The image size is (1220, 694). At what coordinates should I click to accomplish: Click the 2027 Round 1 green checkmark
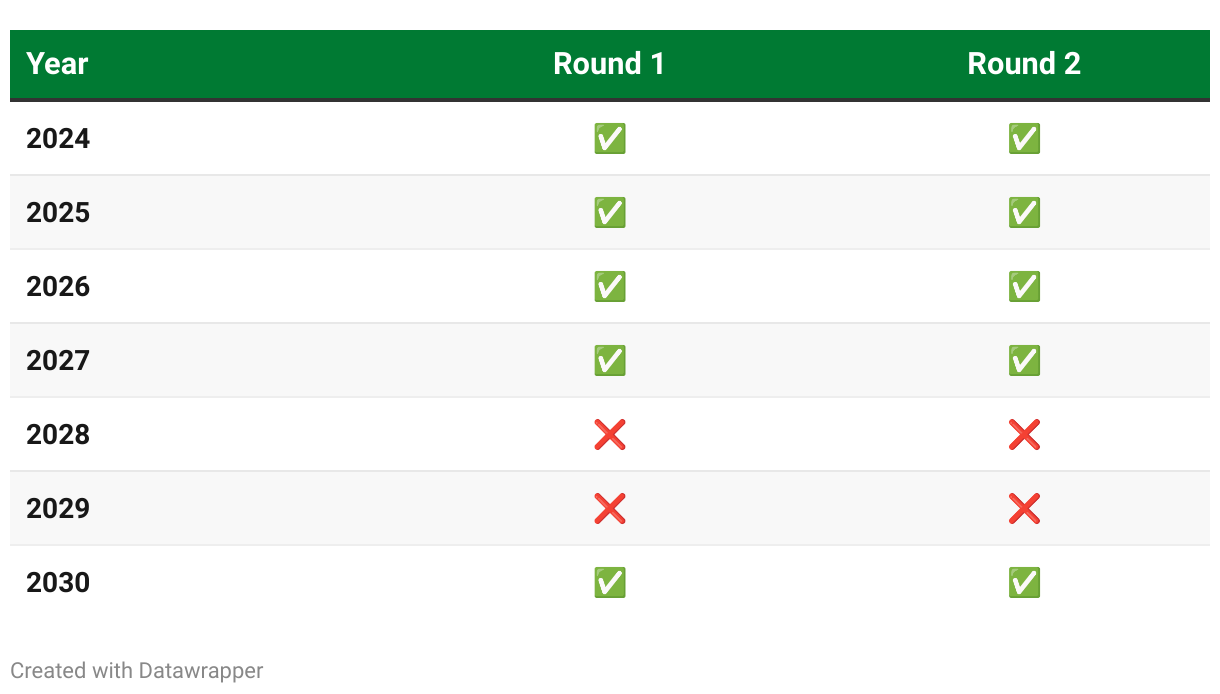point(609,361)
